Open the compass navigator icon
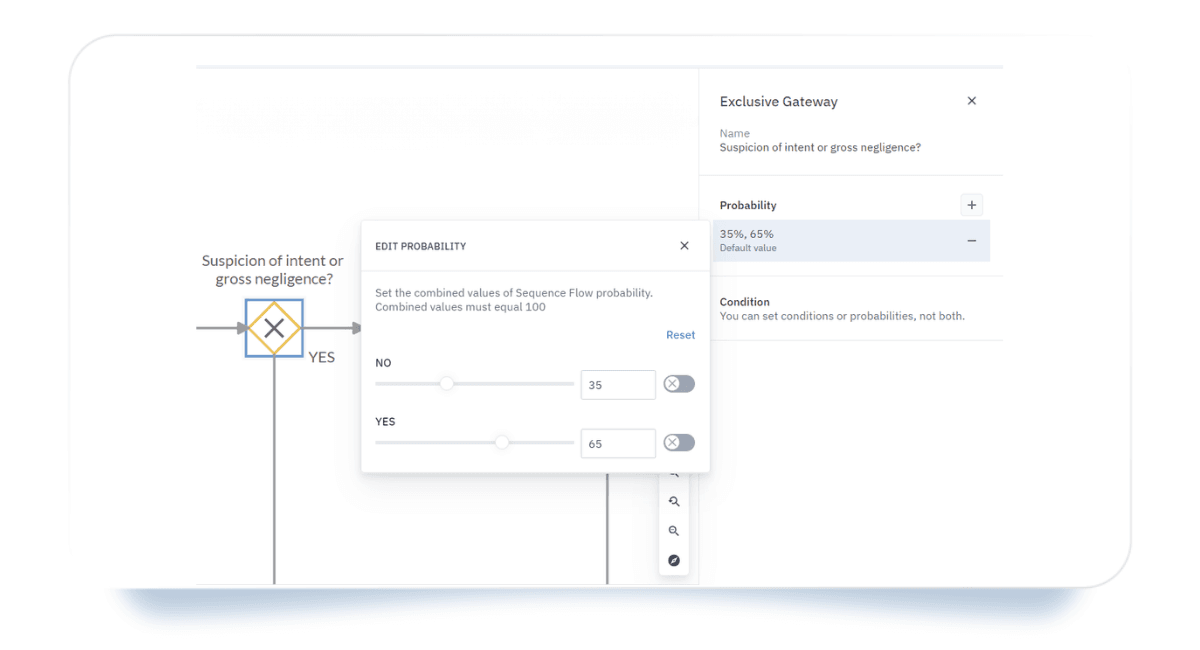1200x650 pixels. [x=674, y=561]
